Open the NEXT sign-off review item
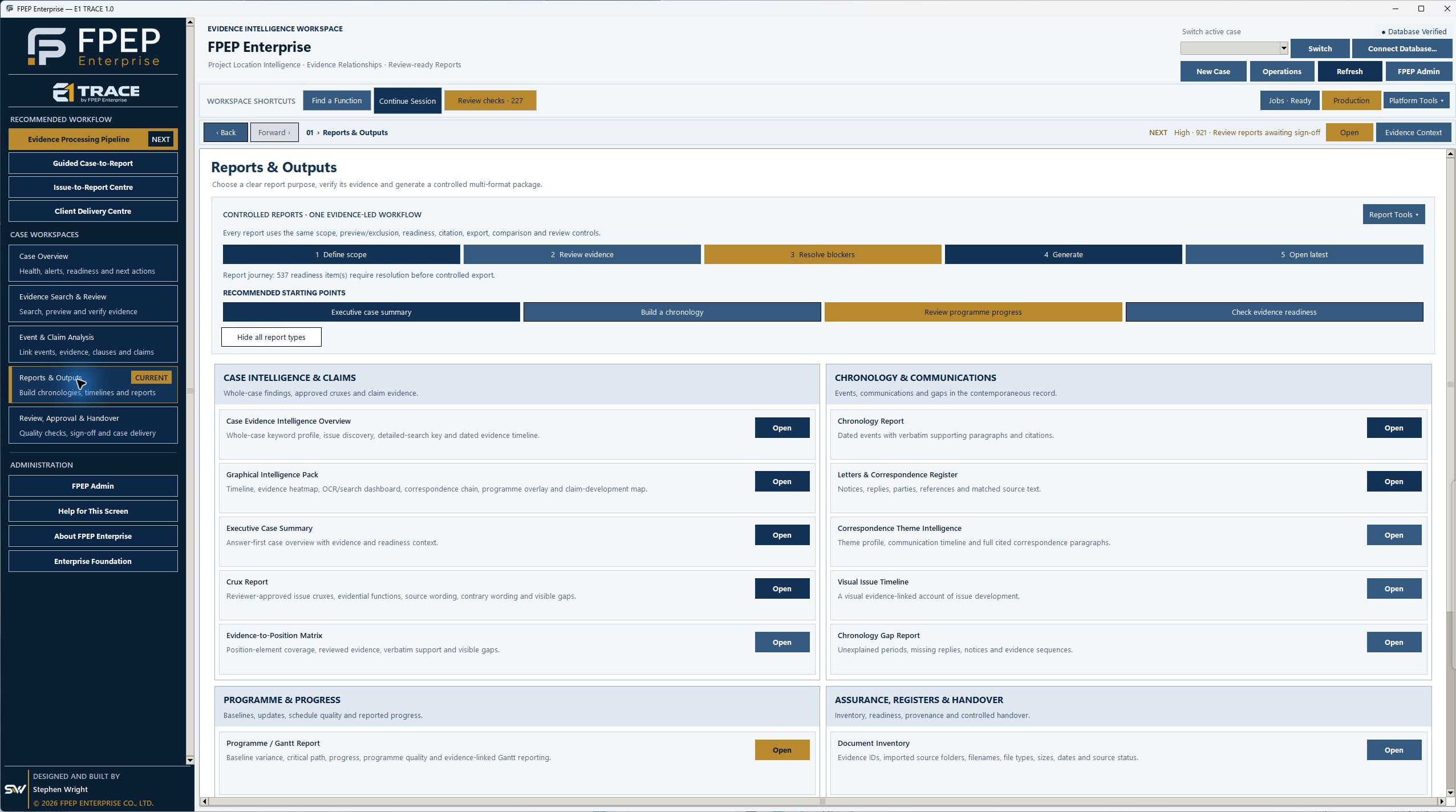Screen dimensions: 1456x812 point(1349,132)
